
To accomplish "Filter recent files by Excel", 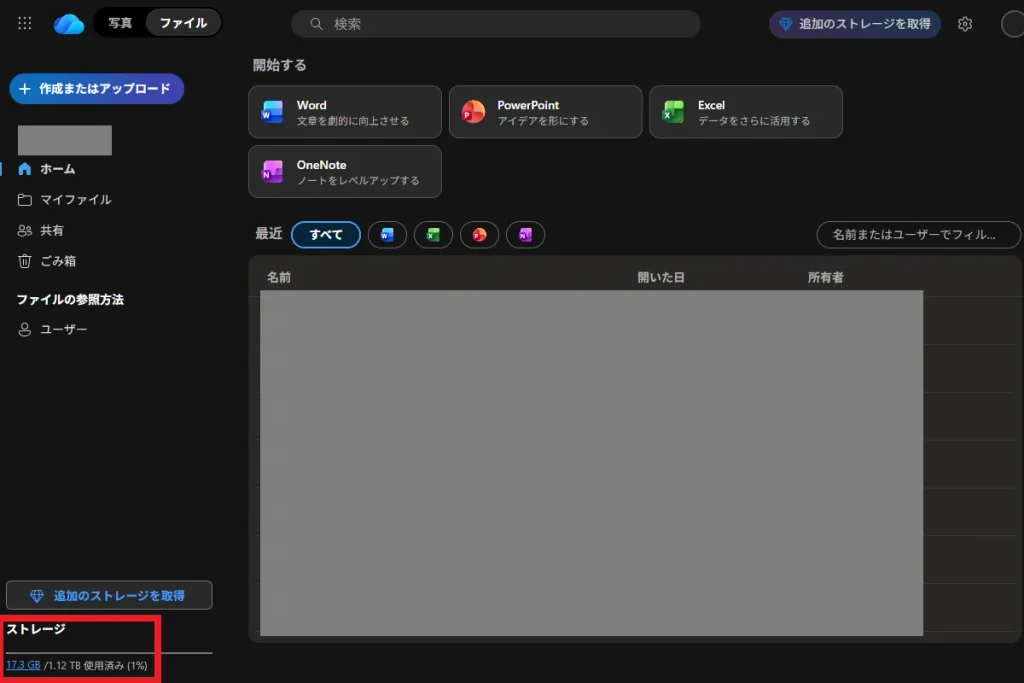I will click(x=434, y=235).
